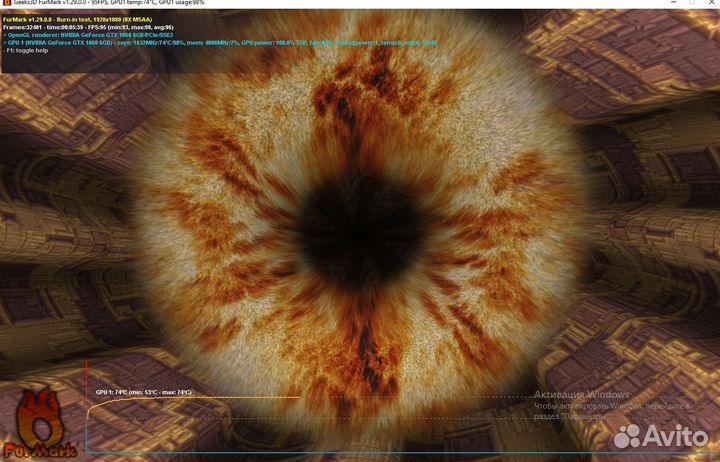The image size is (720, 462).
Task: Click the 'GPU 1' core and memory stats line
Action: [220, 43]
